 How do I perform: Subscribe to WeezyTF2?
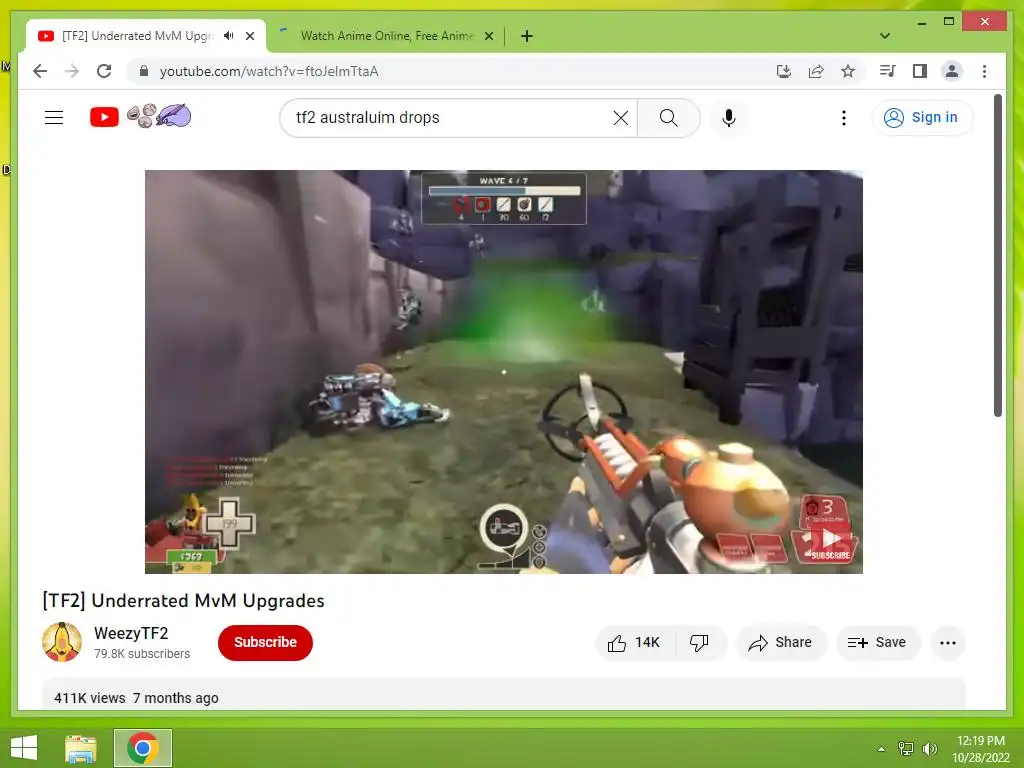265,643
